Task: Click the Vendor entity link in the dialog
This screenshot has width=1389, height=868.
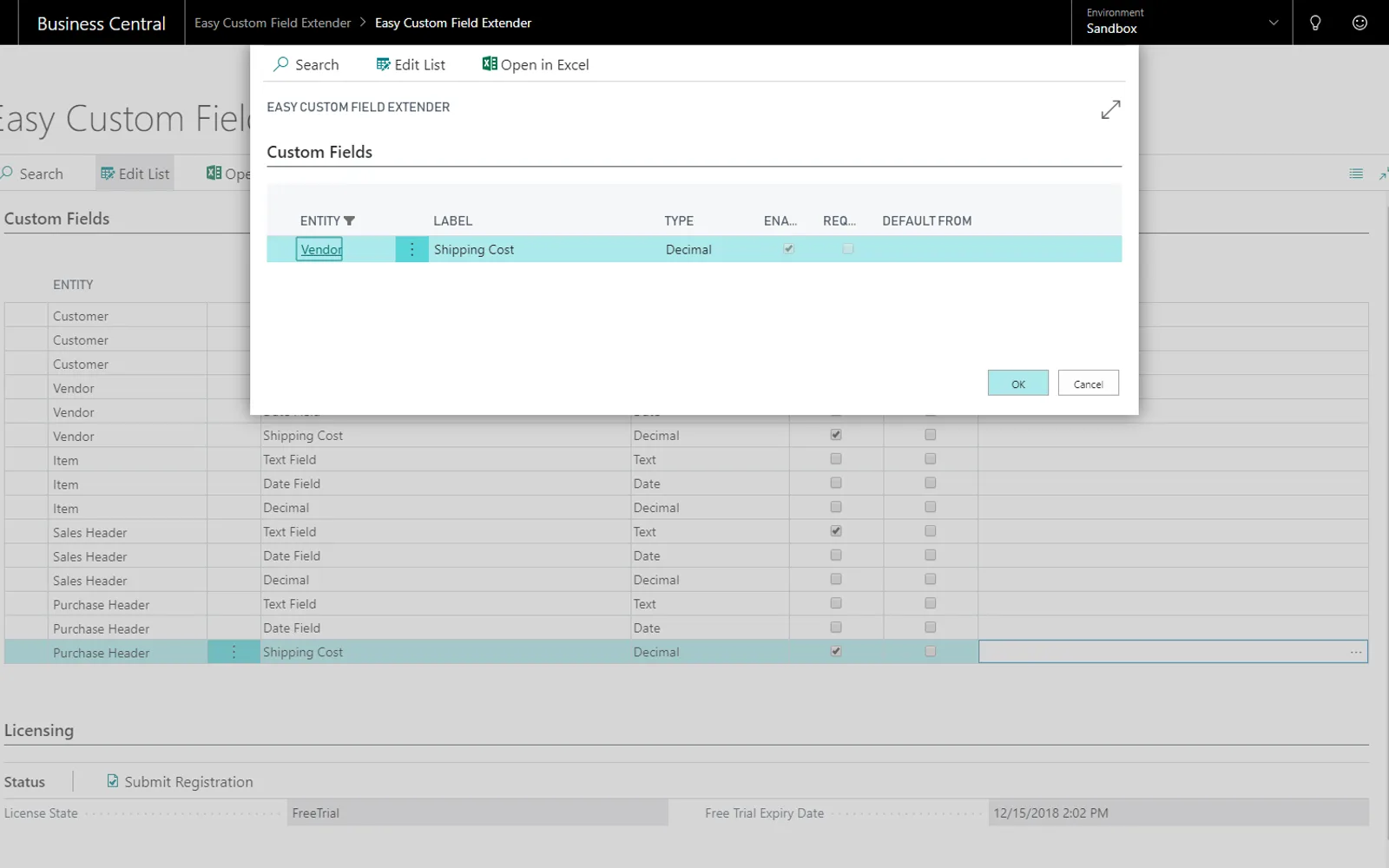Action: tap(321, 249)
